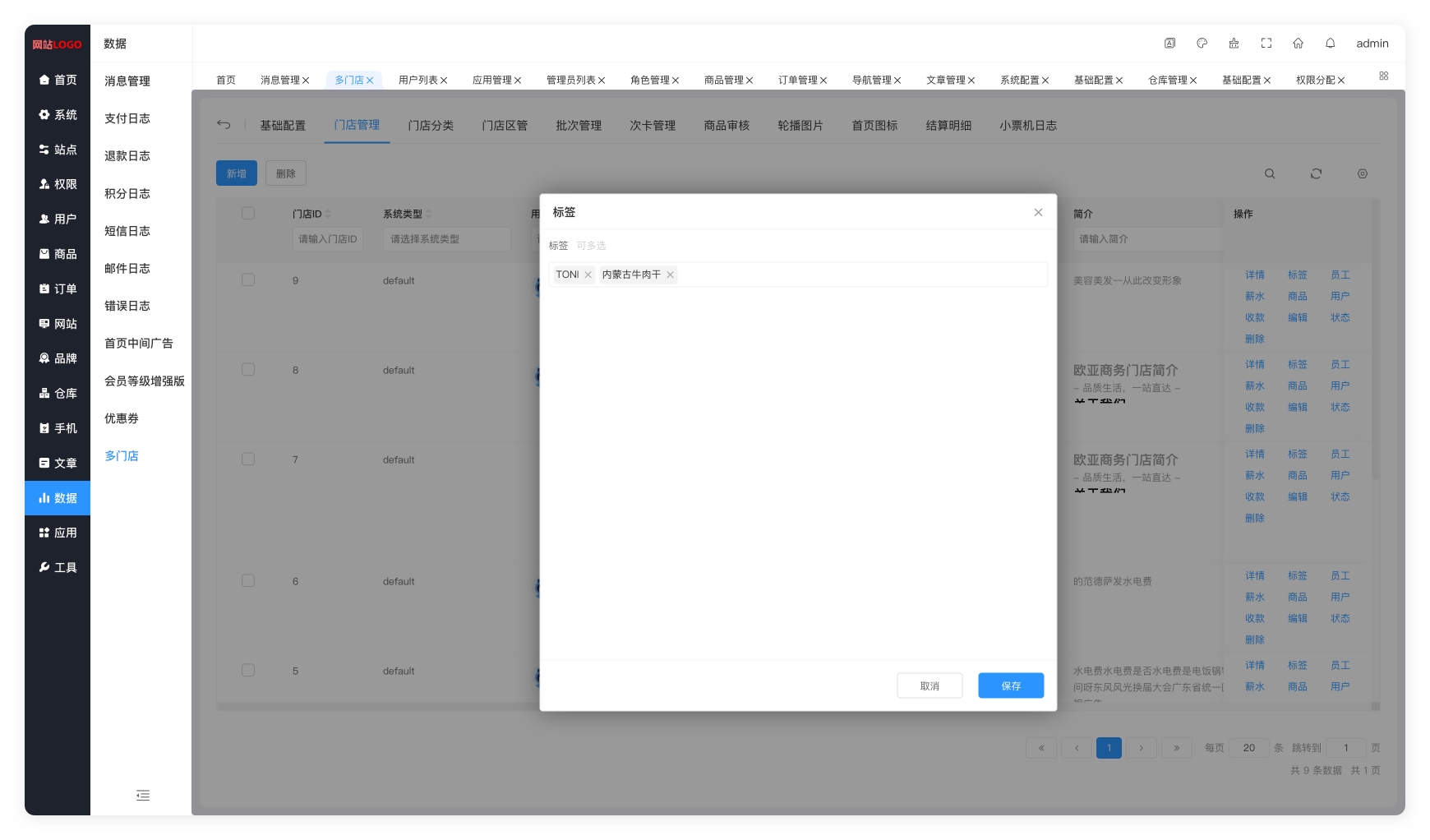Collapse the sidebar menu icon
Viewport: 1430px width, 840px height.
(143, 796)
